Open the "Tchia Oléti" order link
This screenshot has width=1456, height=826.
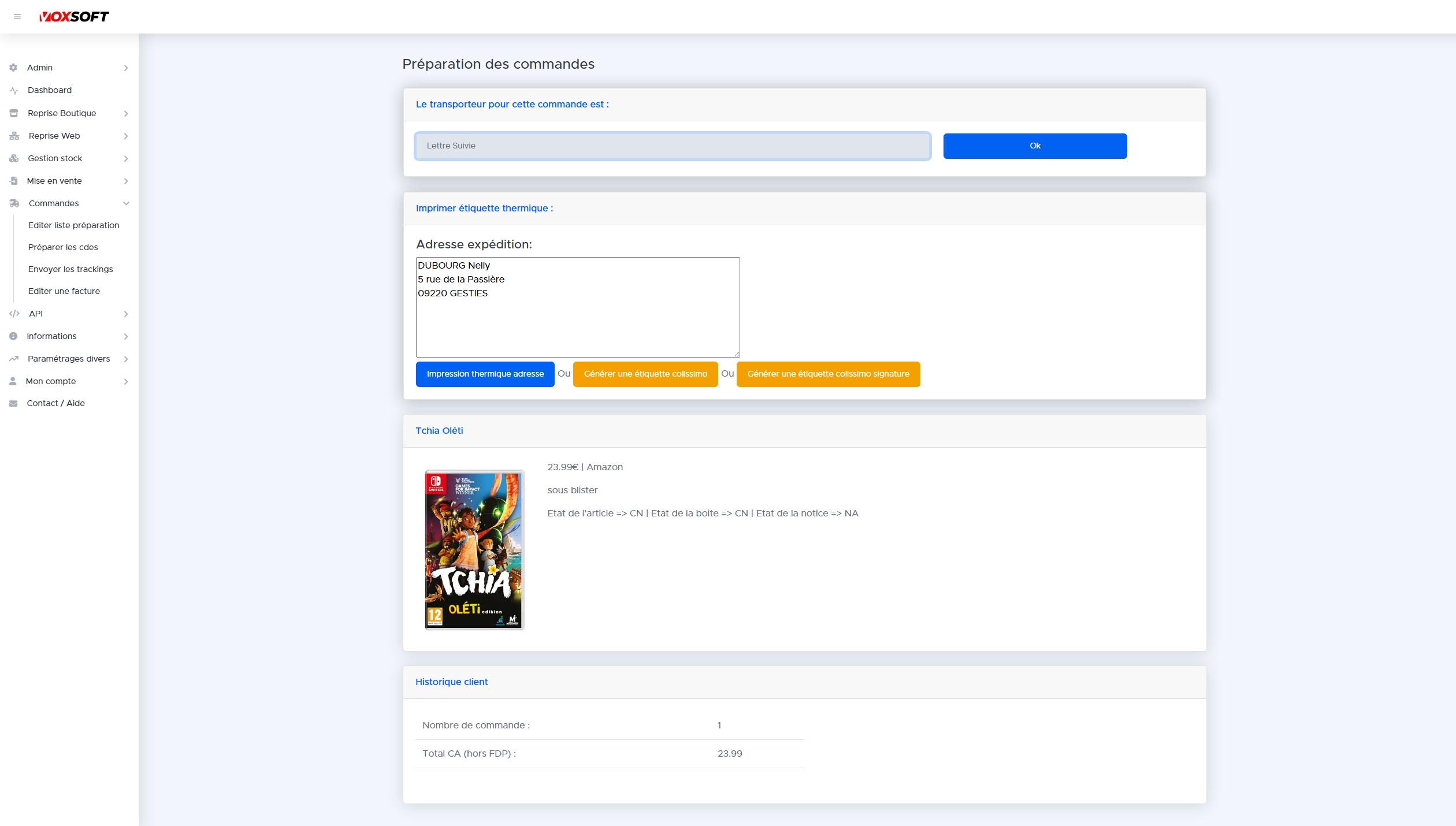[x=439, y=430]
